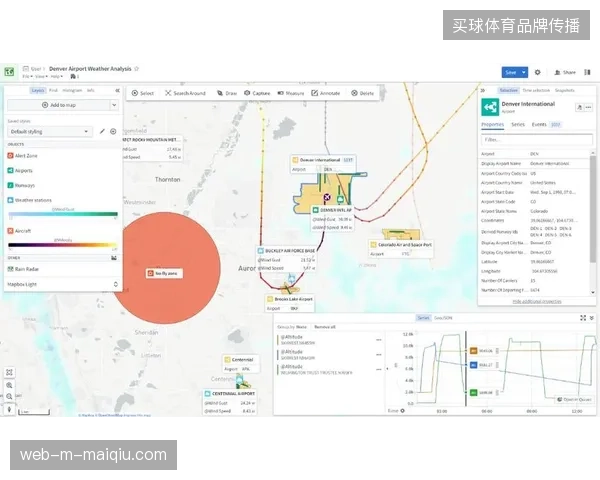The image size is (600, 480).
Task: Choose the Select tool
Action: tap(143, 93)
